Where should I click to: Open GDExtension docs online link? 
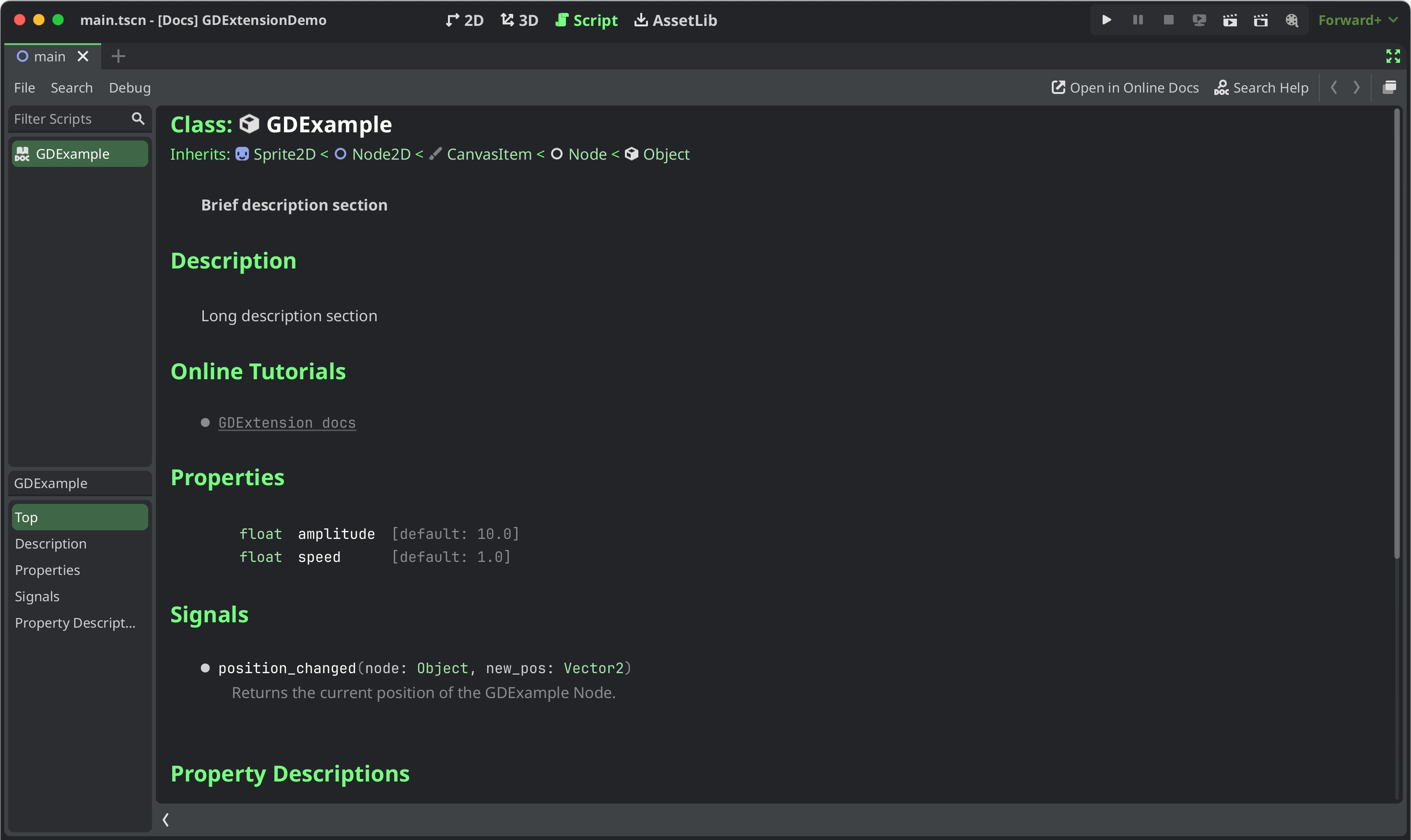(287, 422)
